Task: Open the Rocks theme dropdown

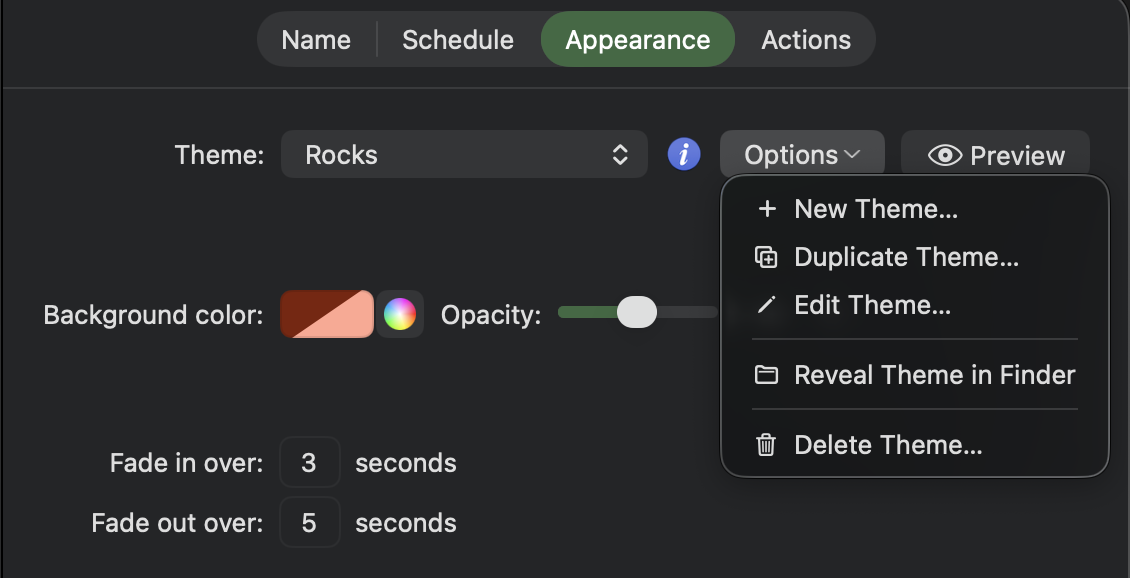Action: coord(464,154)
